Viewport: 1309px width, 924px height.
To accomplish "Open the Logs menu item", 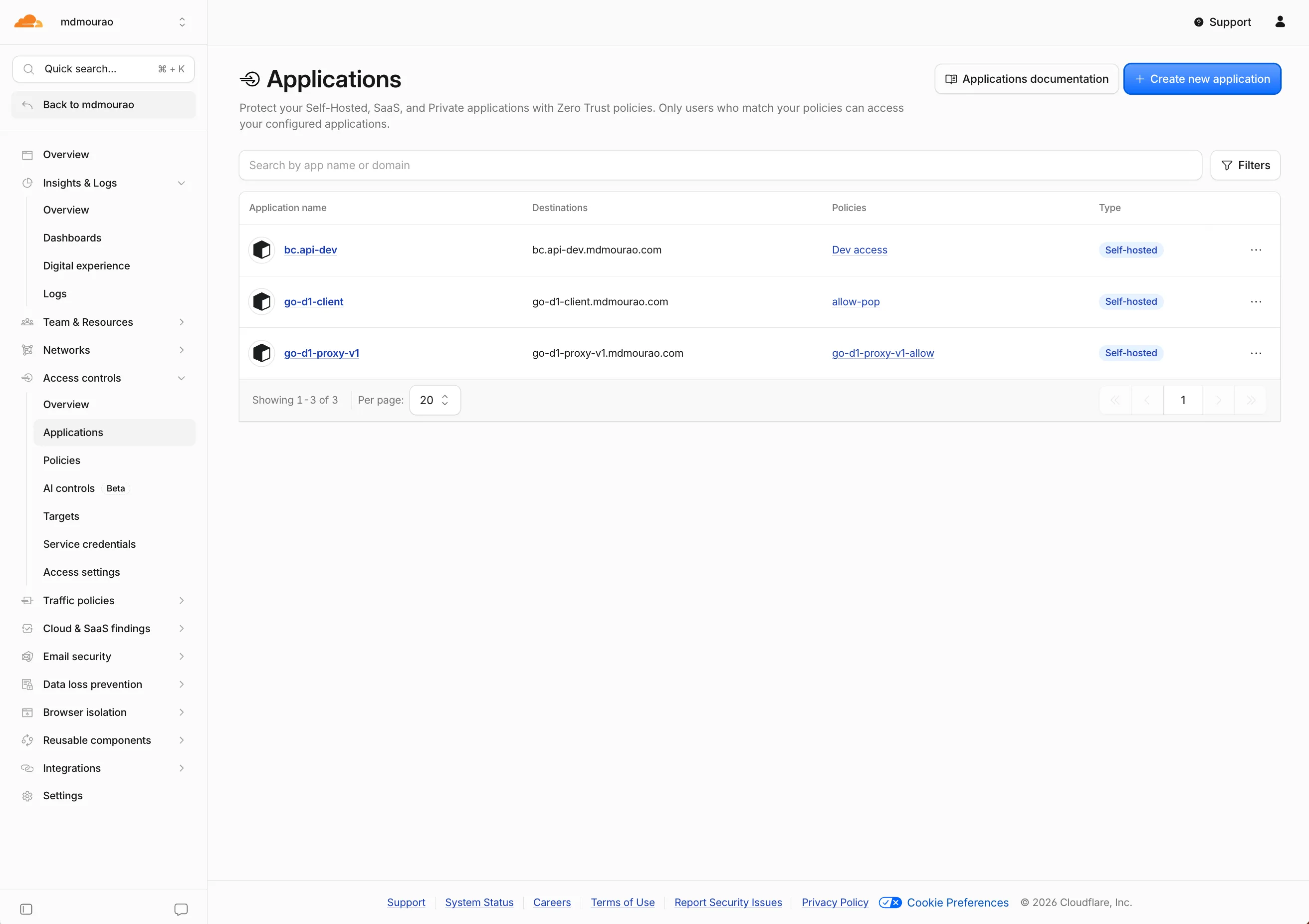I will tap(55, 293).
